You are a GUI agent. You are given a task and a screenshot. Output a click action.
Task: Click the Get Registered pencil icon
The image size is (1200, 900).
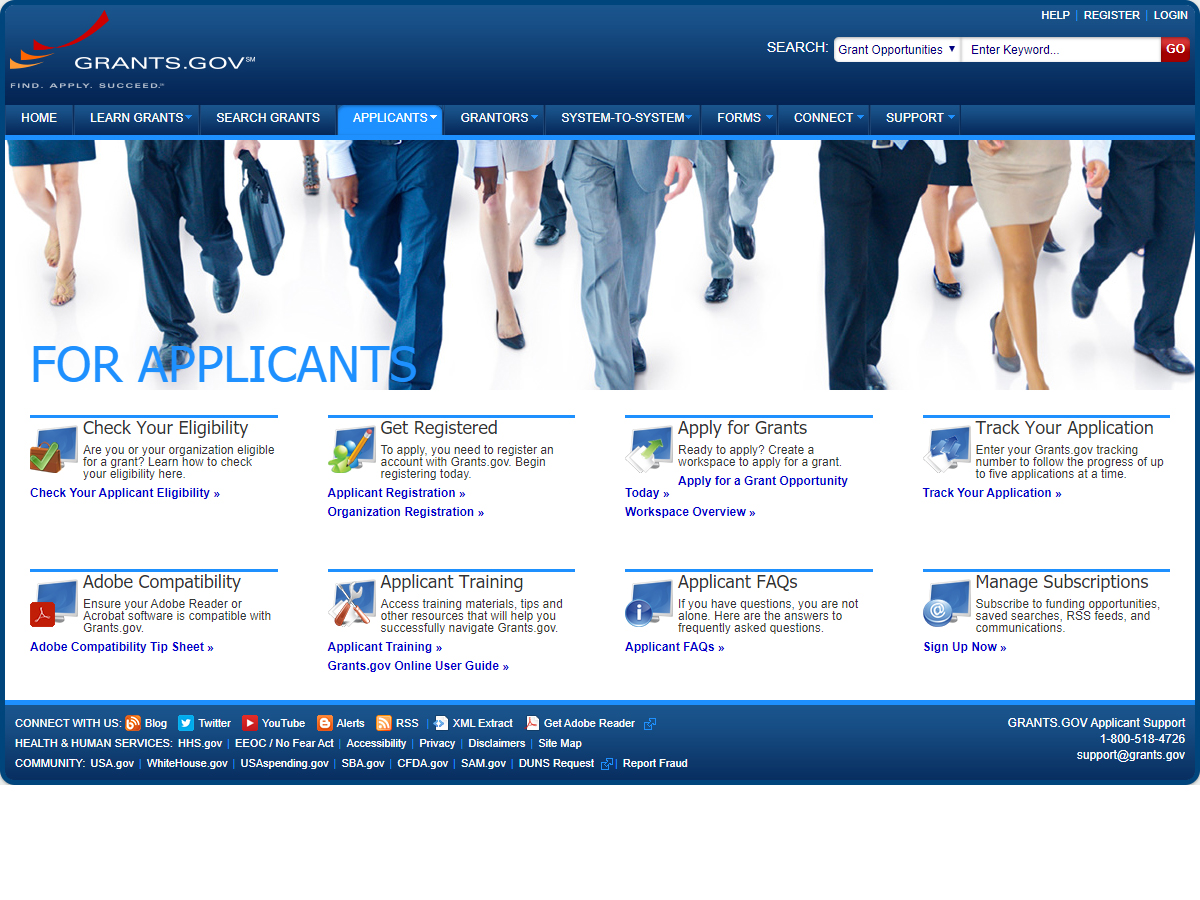[x=351, y=450]
